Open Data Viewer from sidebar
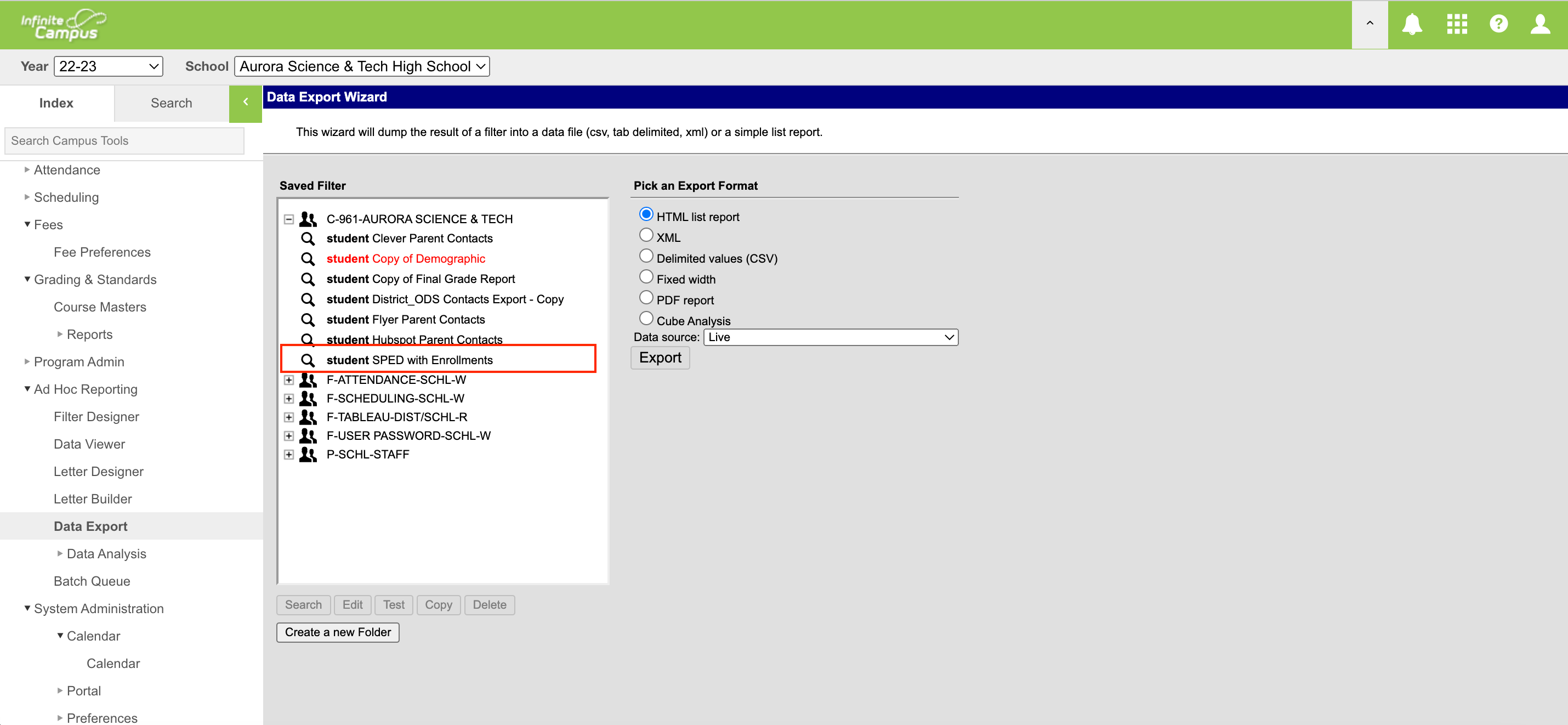Image resolution: width=1568 pixels, height=725 pixels. (x=89, y=444)
